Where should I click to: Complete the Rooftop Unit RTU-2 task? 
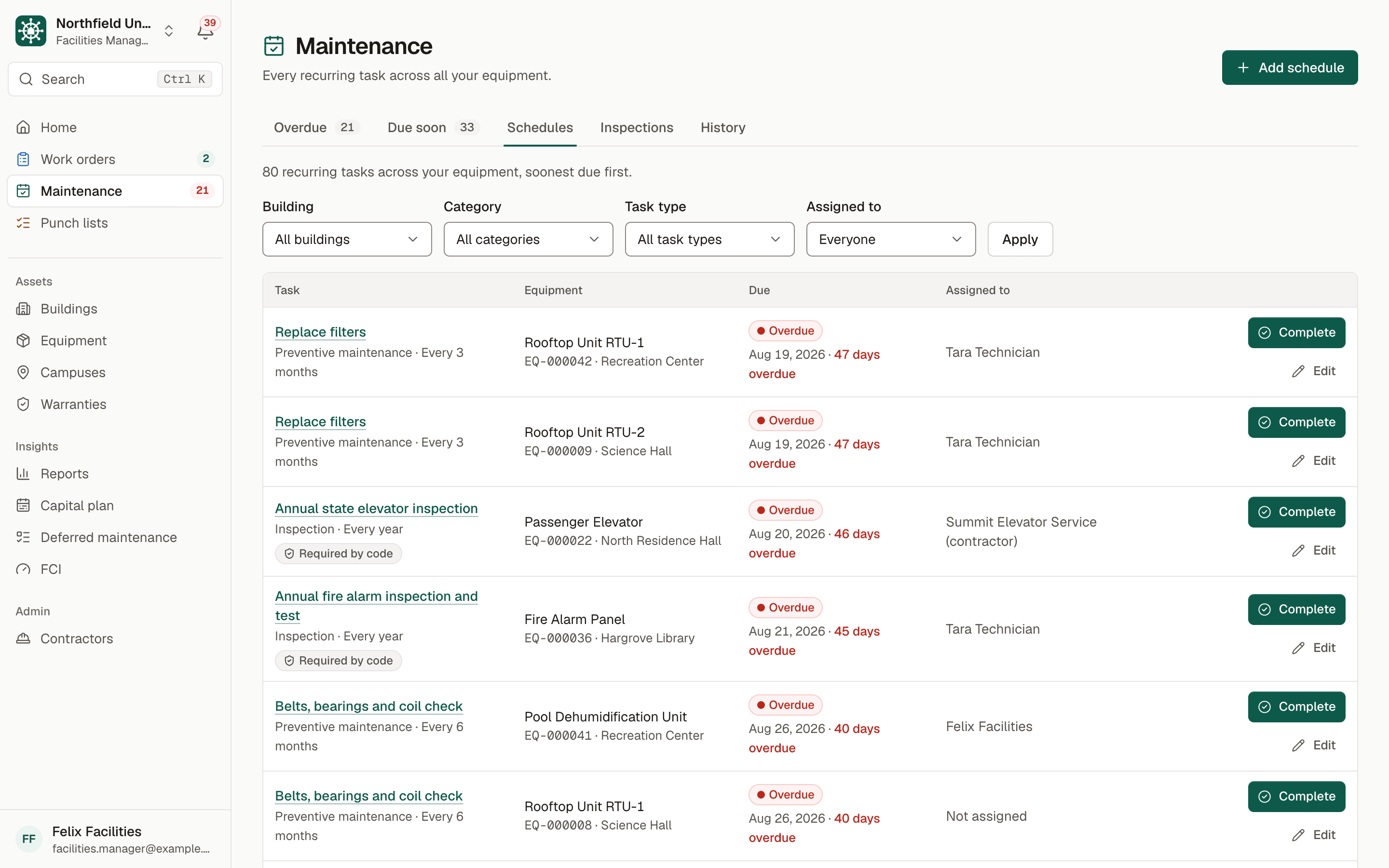coord(1296,422)
